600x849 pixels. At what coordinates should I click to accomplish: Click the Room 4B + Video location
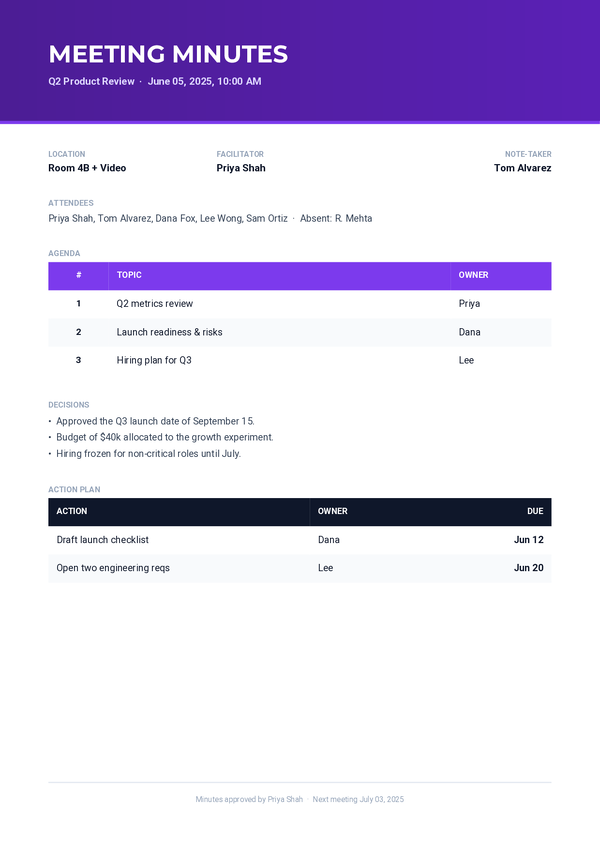87,168
